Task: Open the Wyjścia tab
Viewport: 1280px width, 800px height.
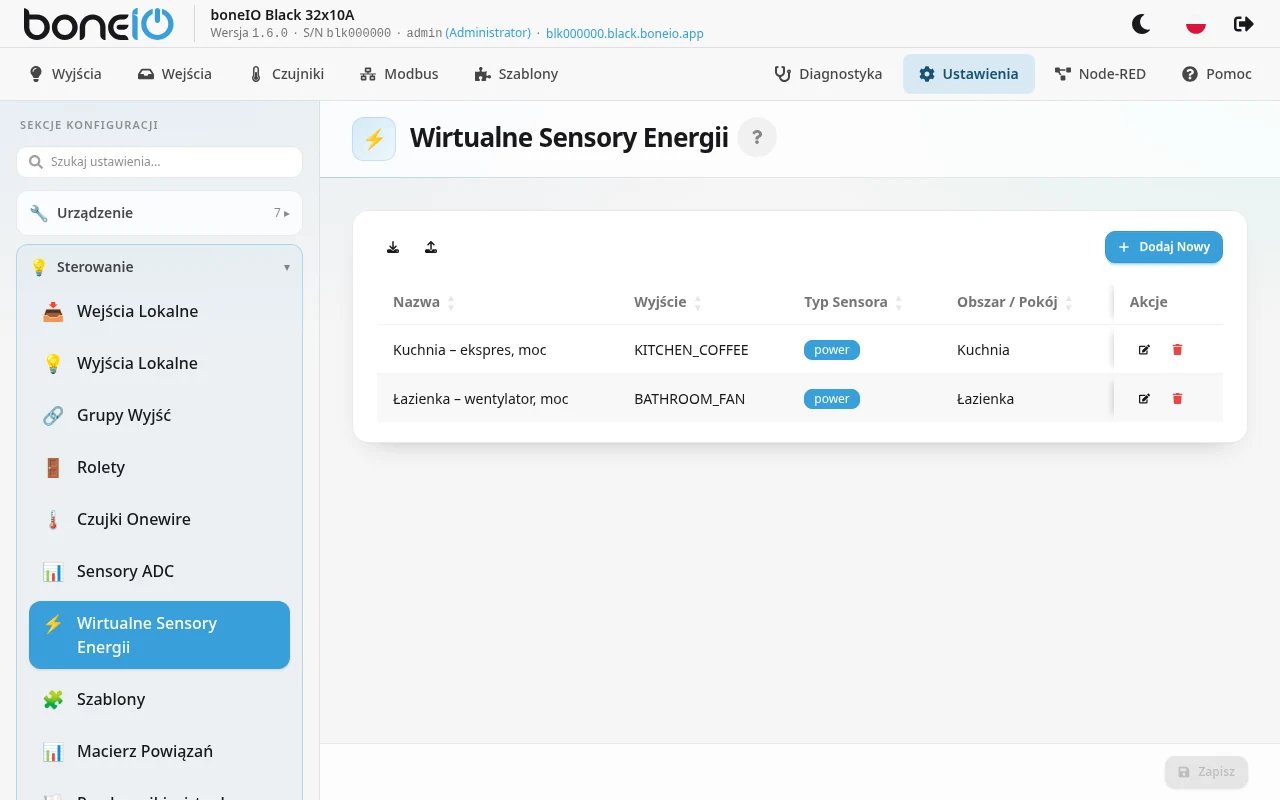Action: 65,74
